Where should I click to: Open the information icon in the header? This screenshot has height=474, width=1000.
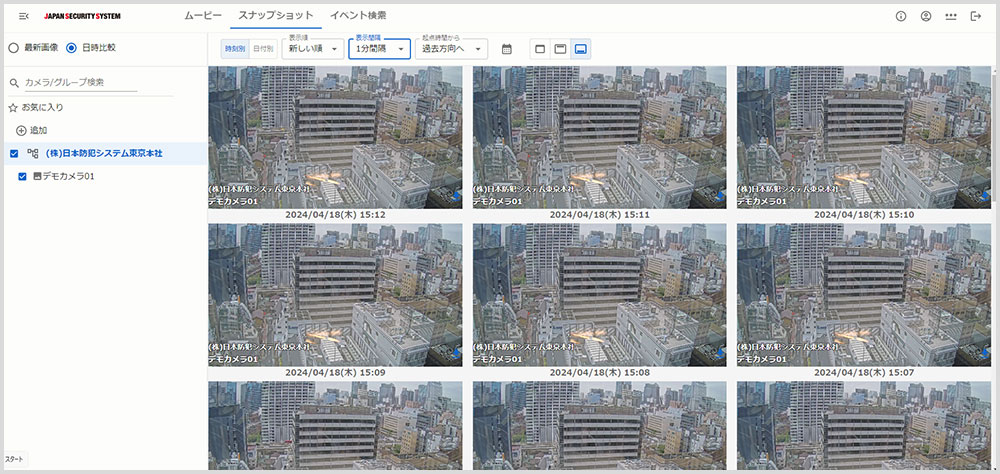coord(901,16)
